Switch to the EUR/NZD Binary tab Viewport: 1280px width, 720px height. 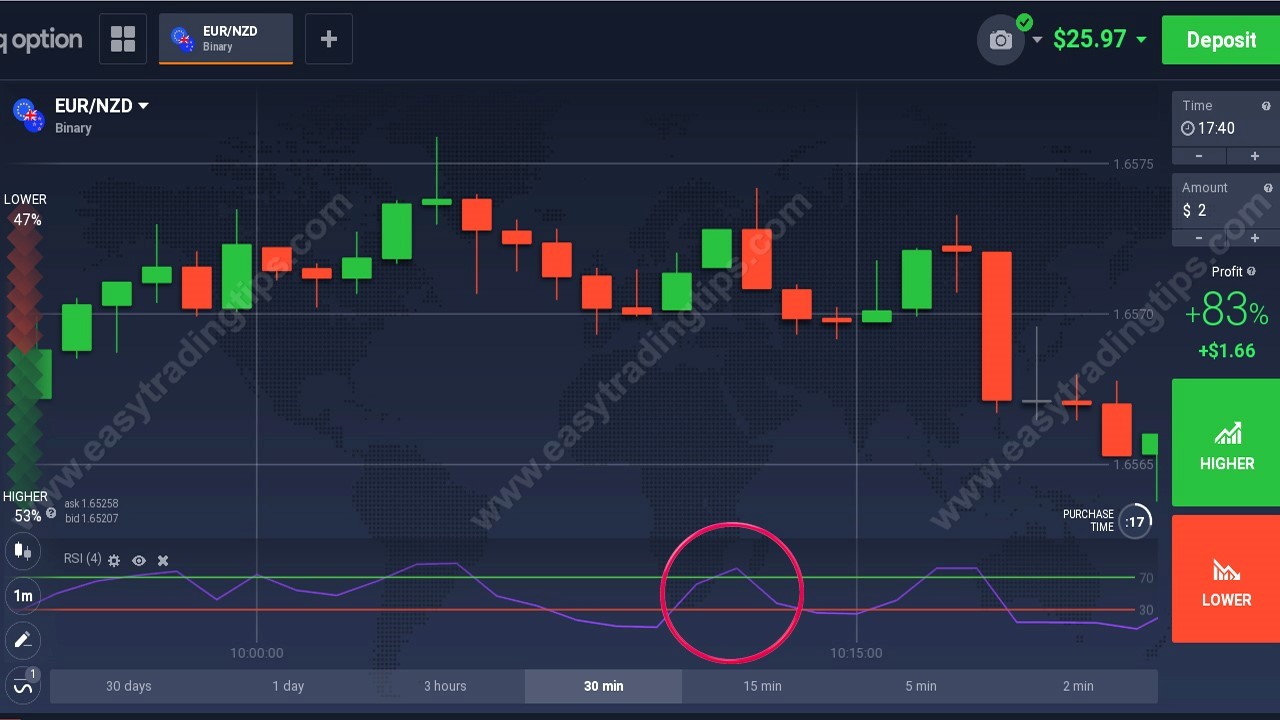225,39
